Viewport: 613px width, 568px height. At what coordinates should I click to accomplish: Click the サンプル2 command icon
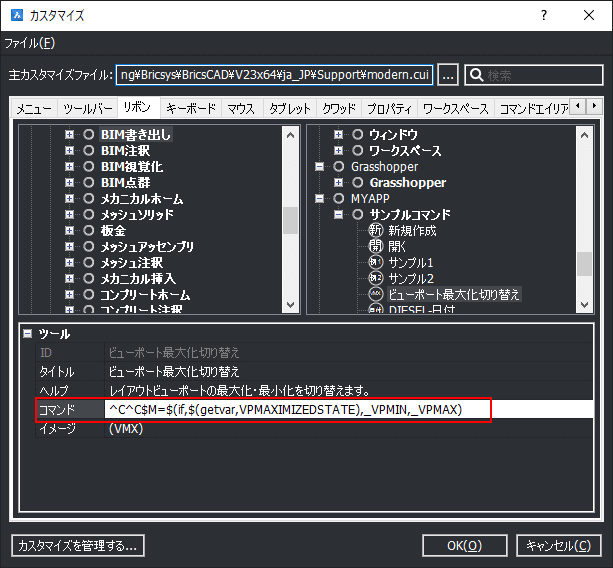376,278
